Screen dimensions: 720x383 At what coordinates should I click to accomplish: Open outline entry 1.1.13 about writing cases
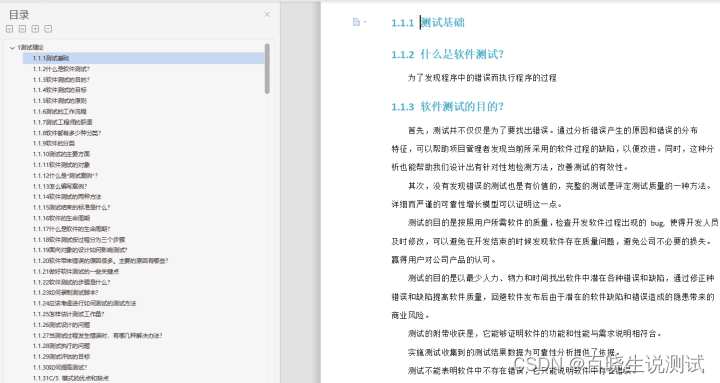tap(60, 186)
